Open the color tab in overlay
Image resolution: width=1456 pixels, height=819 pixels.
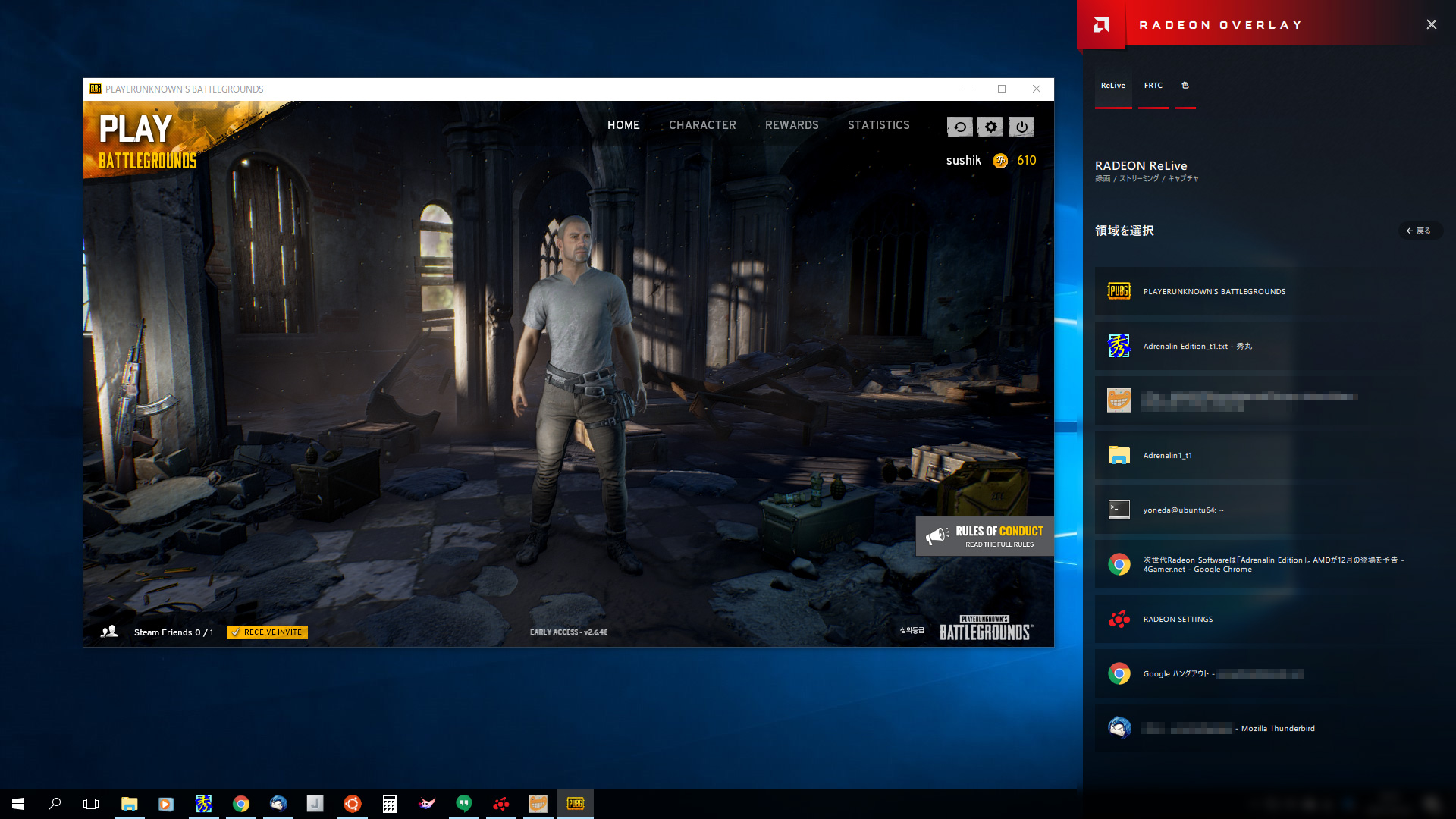click(x=1185, y=86)
